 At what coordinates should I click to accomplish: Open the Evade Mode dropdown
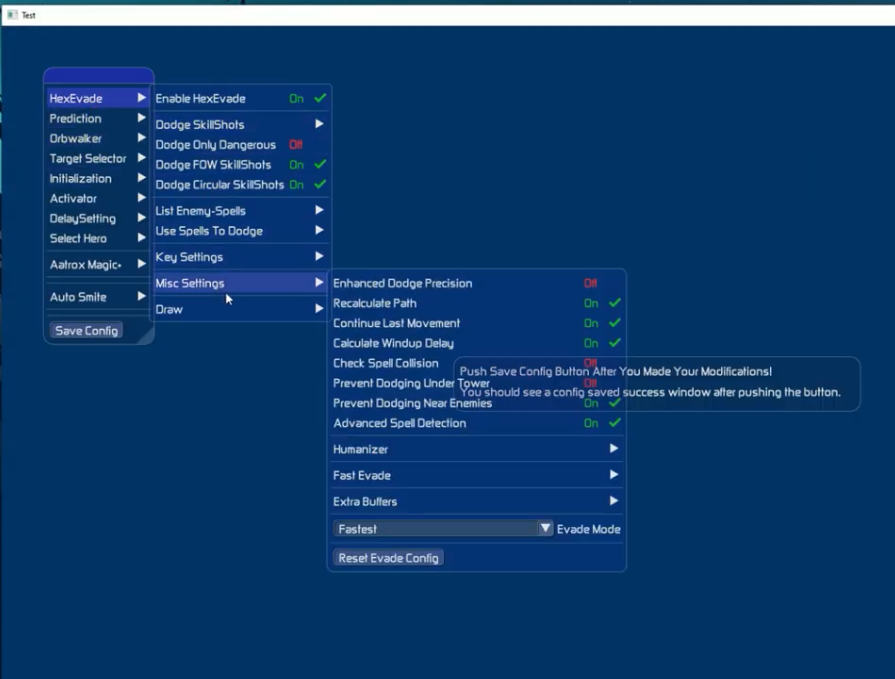click(x=545, y=529)
